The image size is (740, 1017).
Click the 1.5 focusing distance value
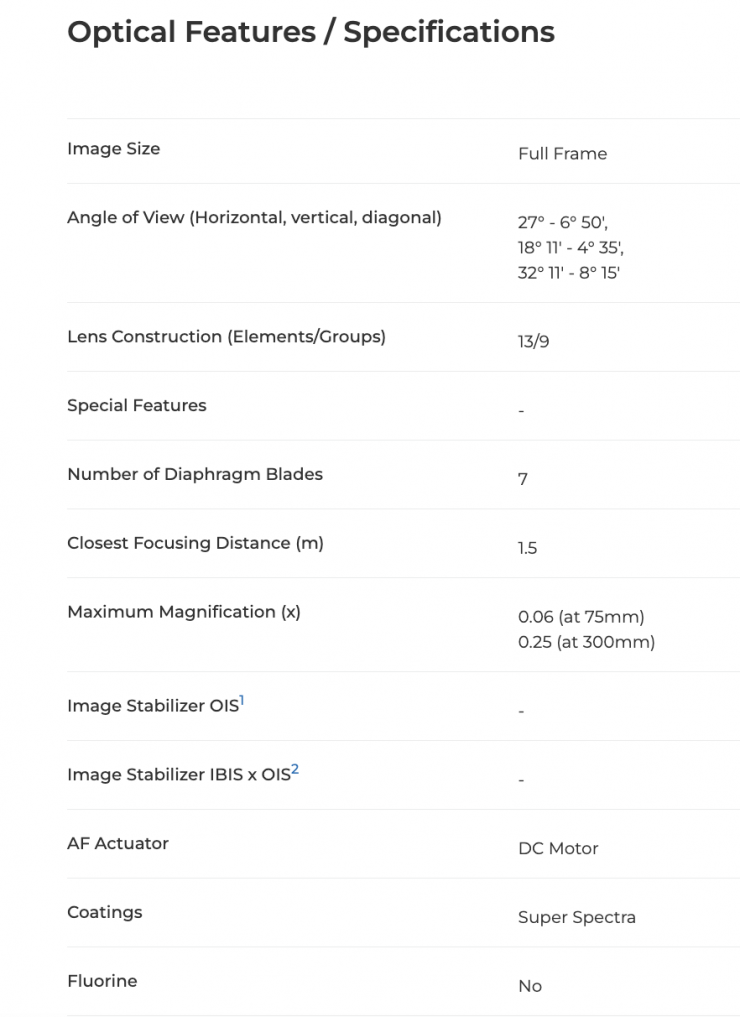(527, 549)
